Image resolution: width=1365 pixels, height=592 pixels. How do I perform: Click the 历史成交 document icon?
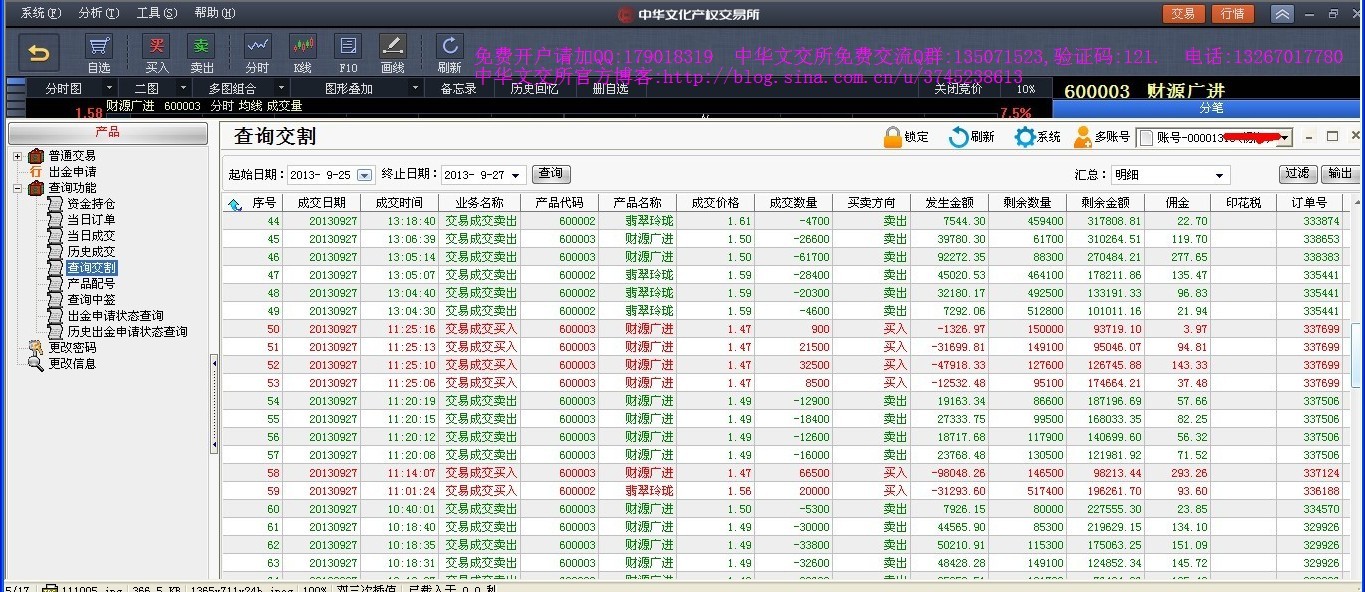point(56,252)
